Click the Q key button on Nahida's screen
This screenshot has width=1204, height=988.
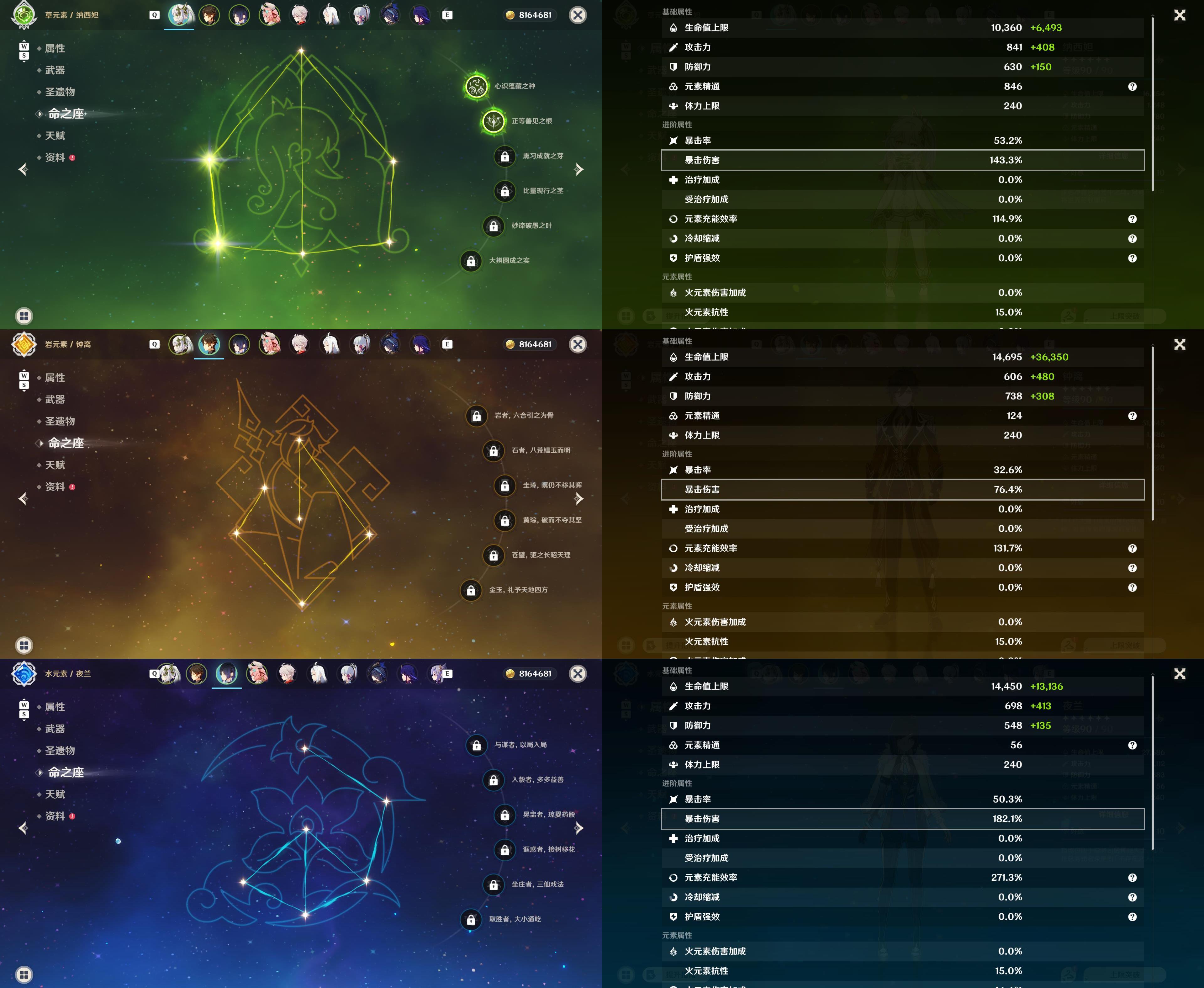pos(155,15)
